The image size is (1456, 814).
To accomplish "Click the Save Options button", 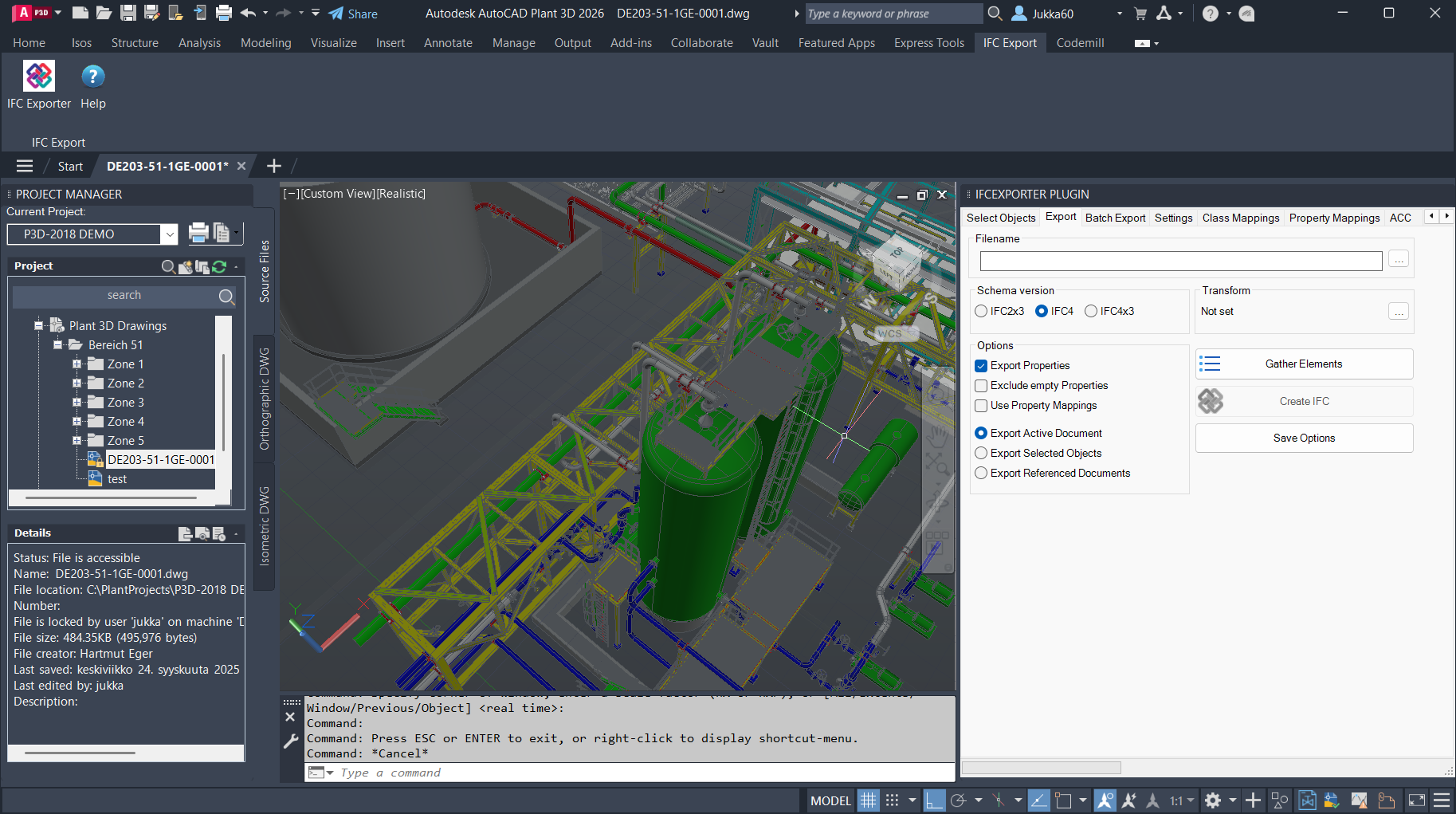I will pos(1304,438).
